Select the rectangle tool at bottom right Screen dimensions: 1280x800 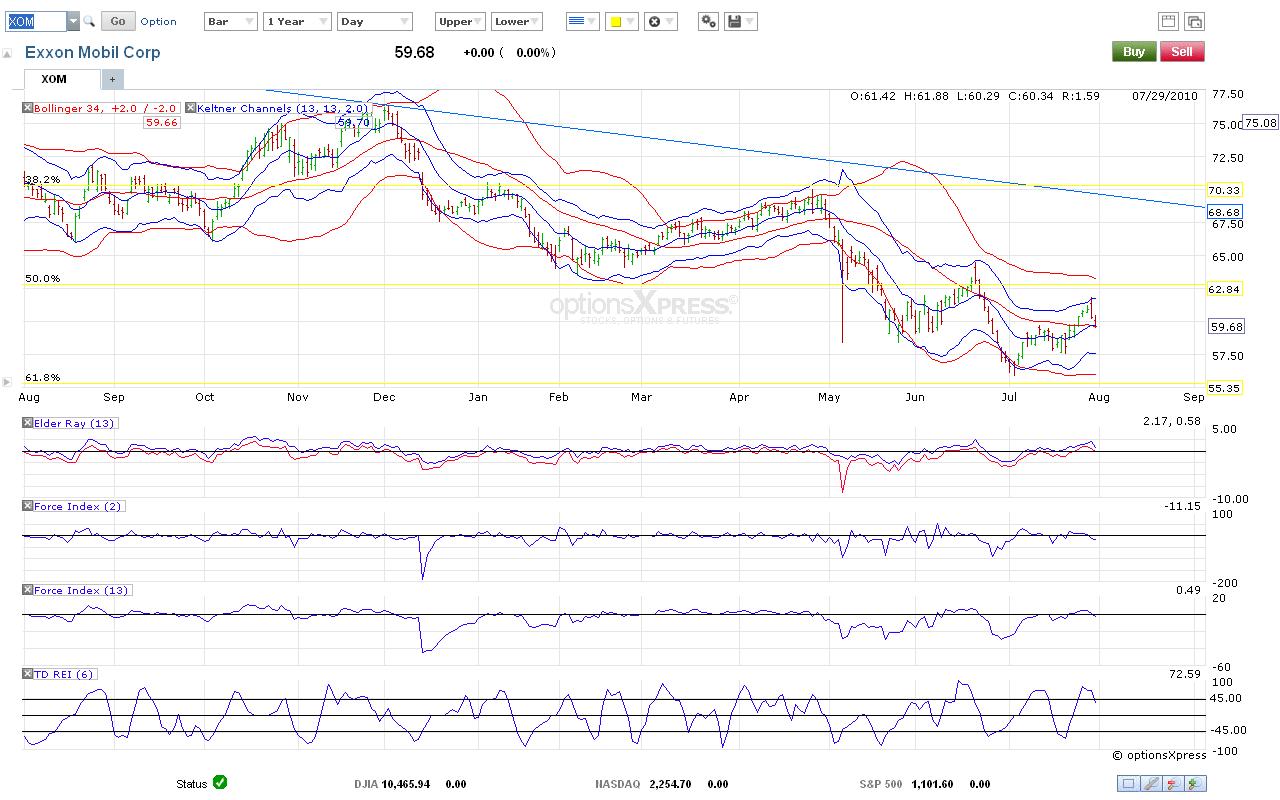(1128, 784)
